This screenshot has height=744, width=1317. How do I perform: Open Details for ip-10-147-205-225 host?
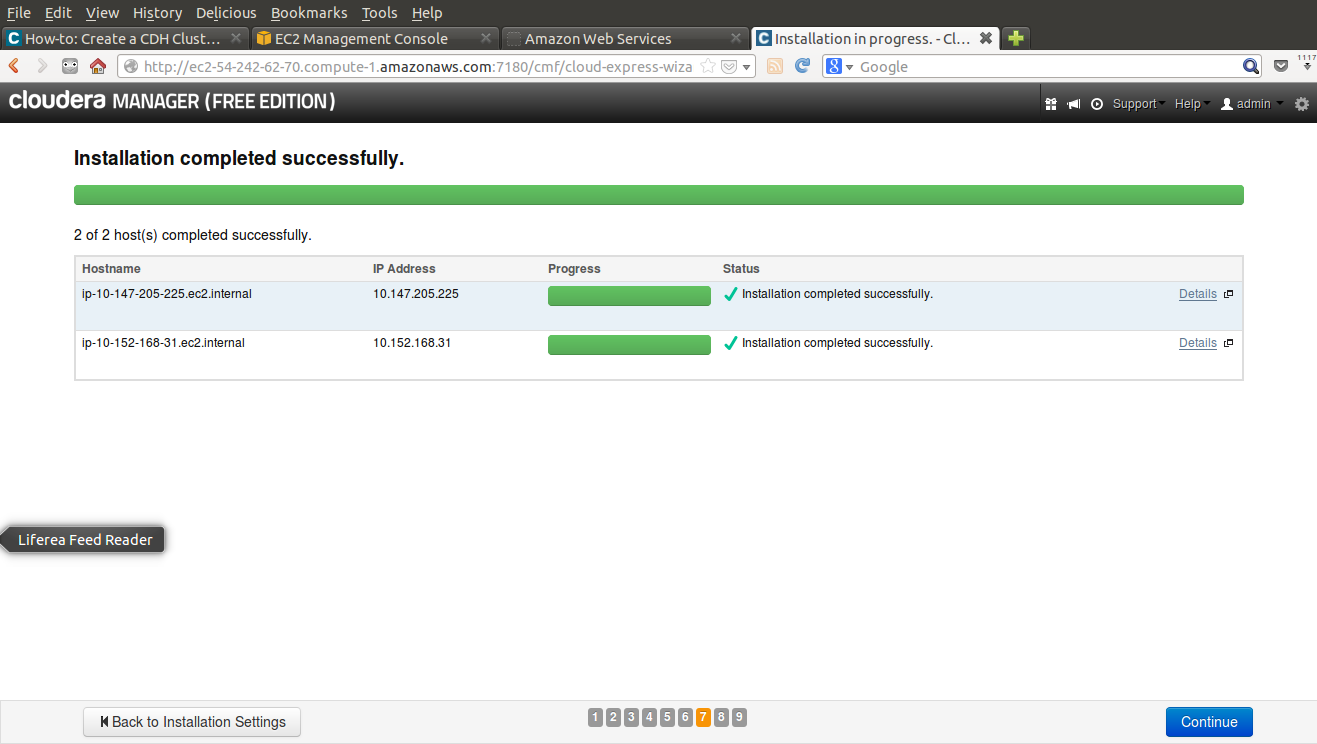[1198, 294]
